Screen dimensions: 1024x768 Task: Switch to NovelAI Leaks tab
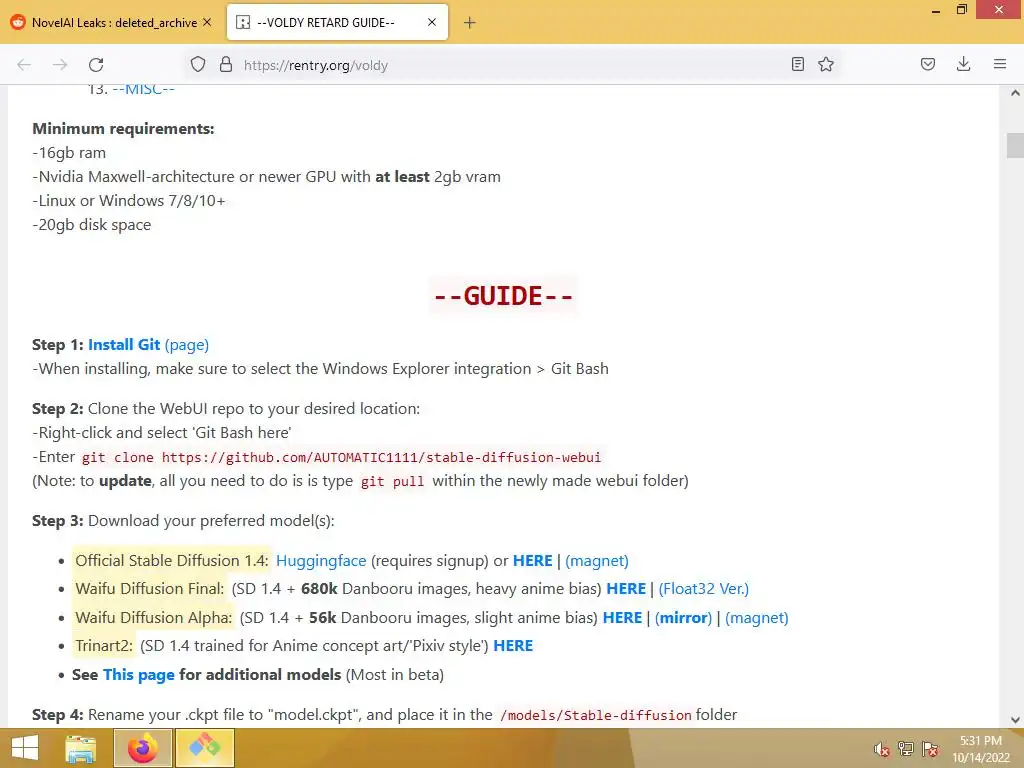coord(112,23)
